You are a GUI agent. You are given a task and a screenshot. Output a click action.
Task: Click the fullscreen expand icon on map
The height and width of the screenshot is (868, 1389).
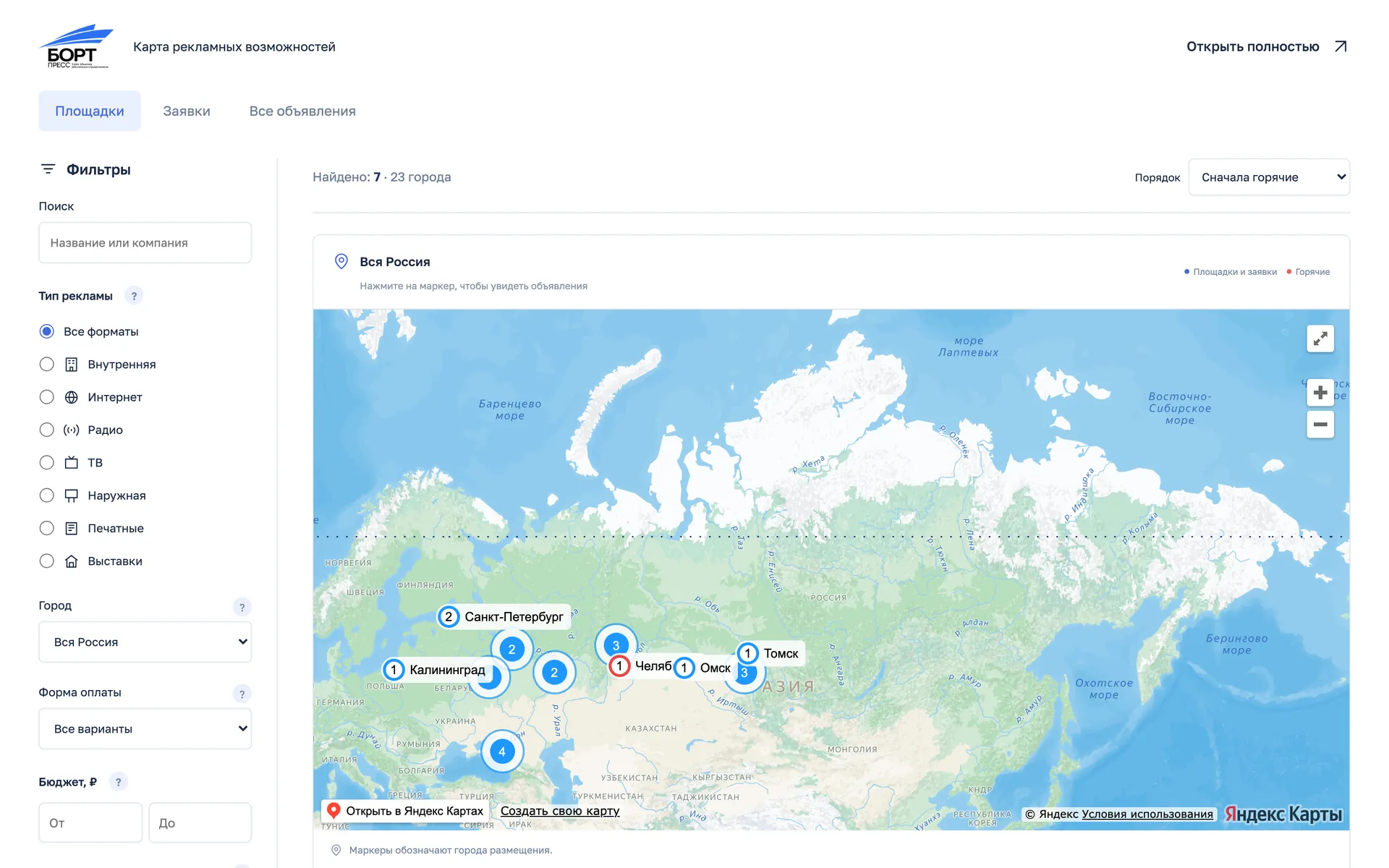[1320, 339]
